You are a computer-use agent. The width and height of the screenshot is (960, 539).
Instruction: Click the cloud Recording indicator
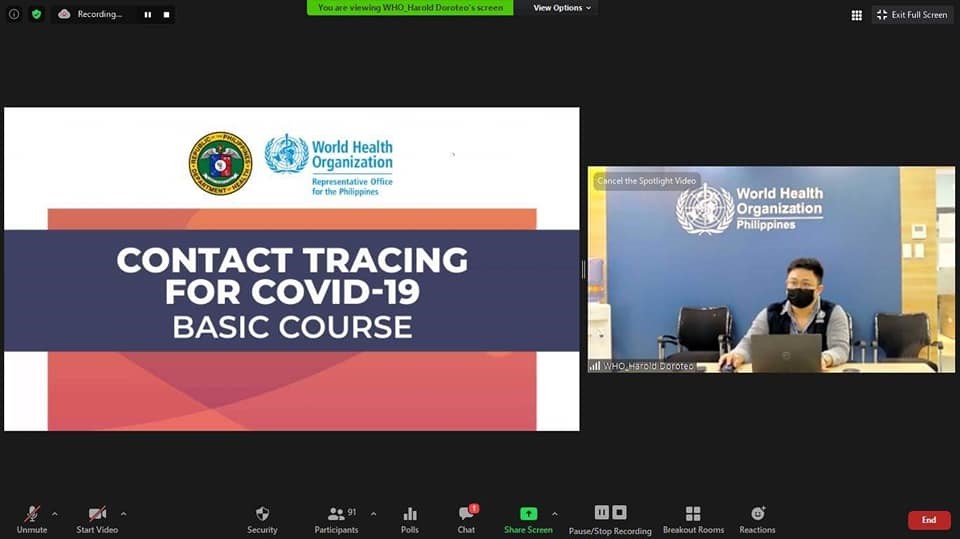click(91, 14)
